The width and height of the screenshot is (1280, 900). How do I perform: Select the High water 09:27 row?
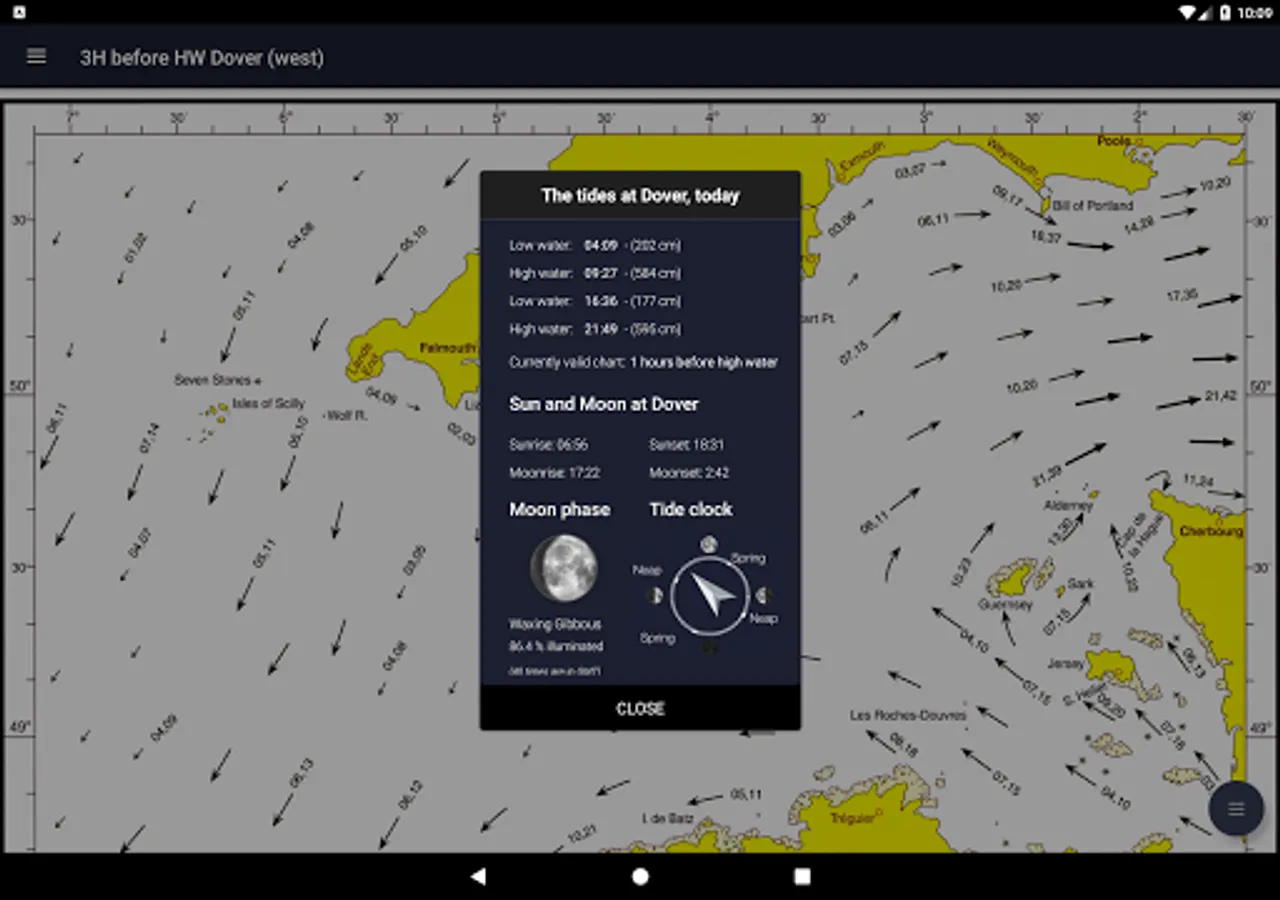595,273
